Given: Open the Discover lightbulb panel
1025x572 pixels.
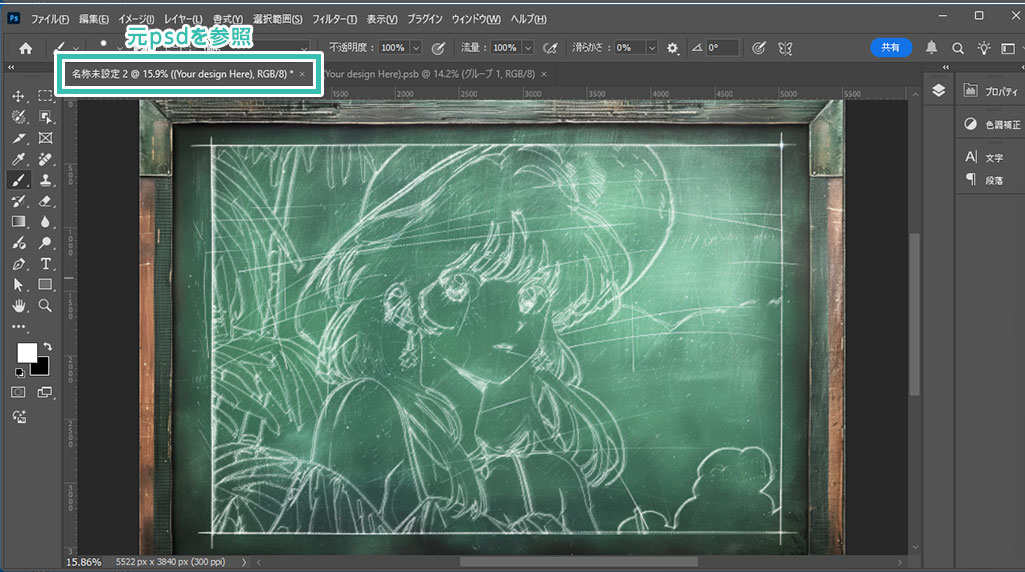Looking at the screenshot, I should pos(984,48).
